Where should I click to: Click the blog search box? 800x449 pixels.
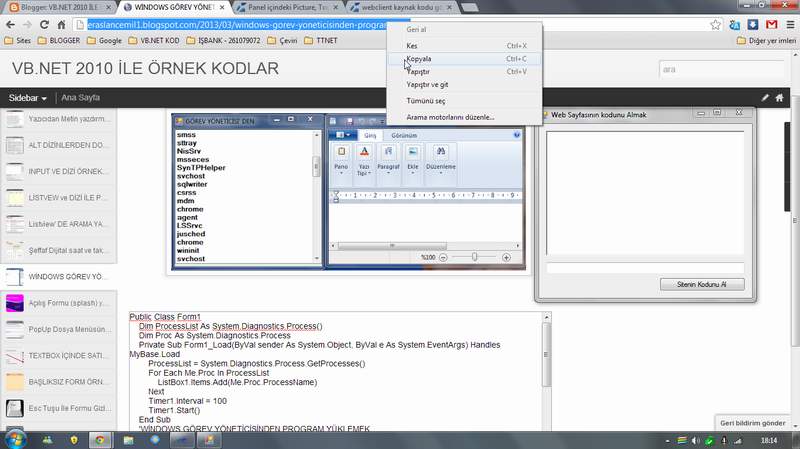click(x=721, y=69)
